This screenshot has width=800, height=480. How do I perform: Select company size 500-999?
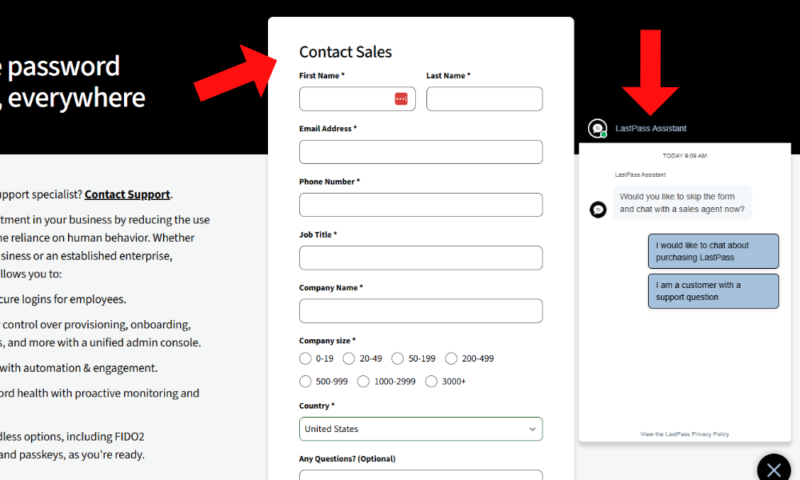[305, 382]
